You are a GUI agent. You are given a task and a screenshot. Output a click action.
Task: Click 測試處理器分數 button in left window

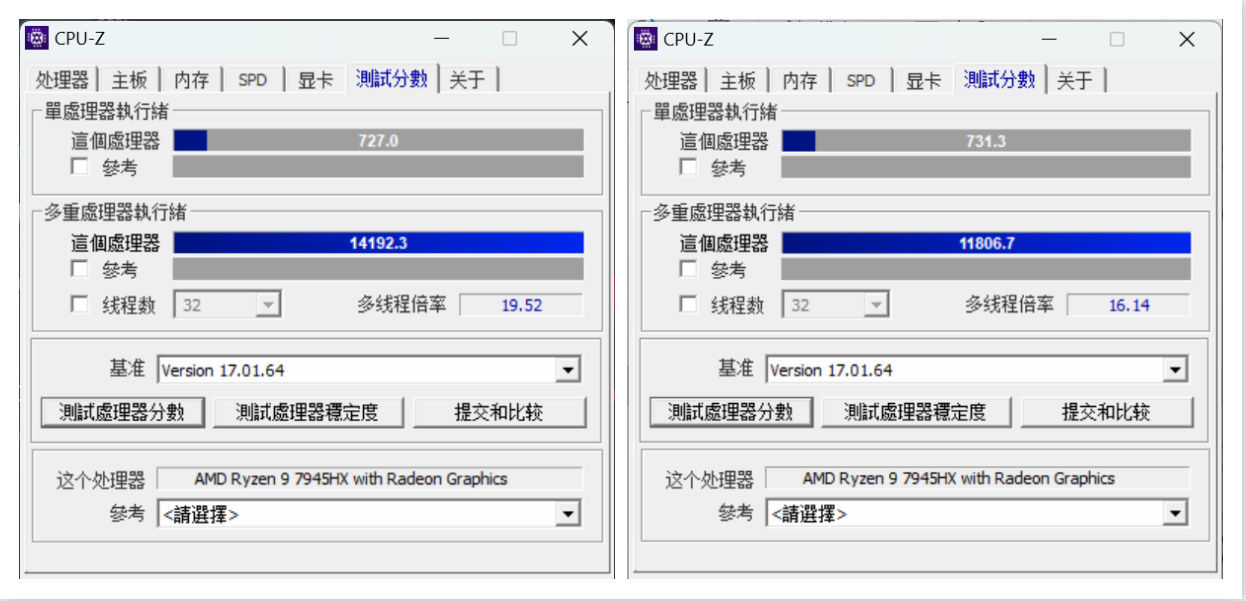point(123,412)
